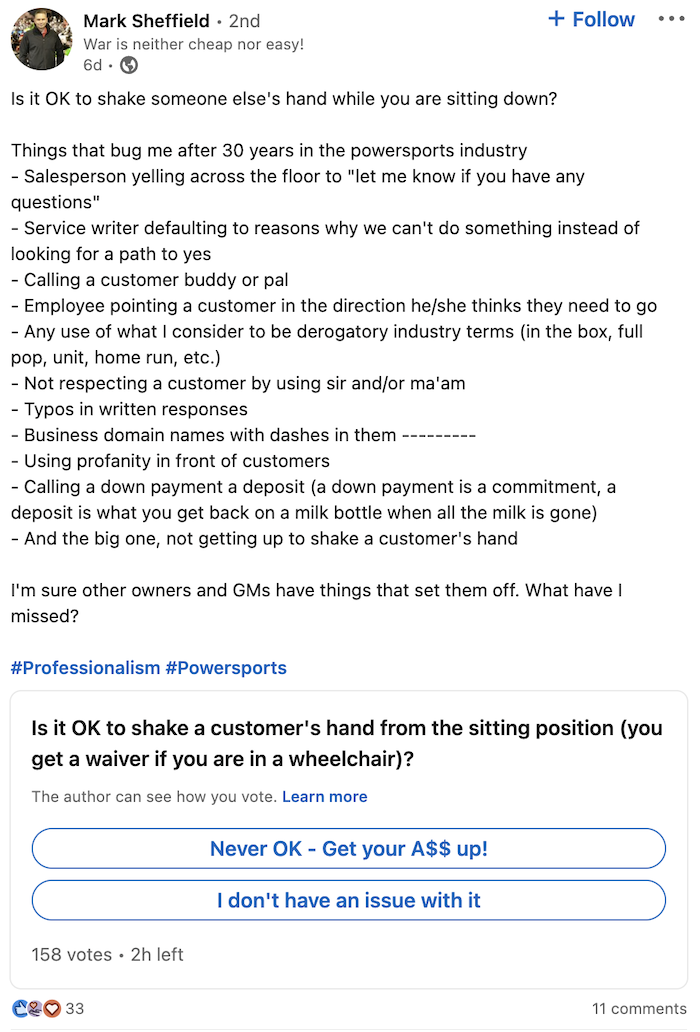The width and height of the screenshot is (700, 1032).
Task: Click the "War is neither cheap nor easy!" tagline
Action: tap(194, 44)
